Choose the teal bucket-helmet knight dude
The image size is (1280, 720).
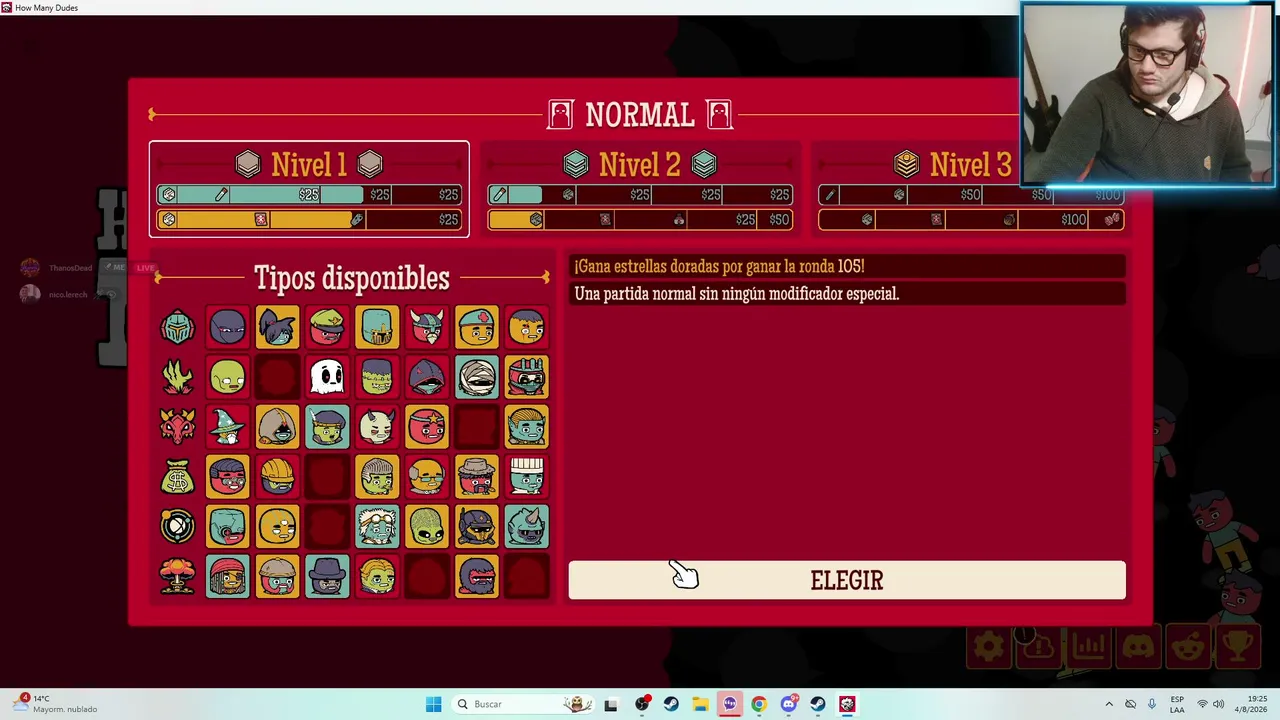[x=377, y=327]
